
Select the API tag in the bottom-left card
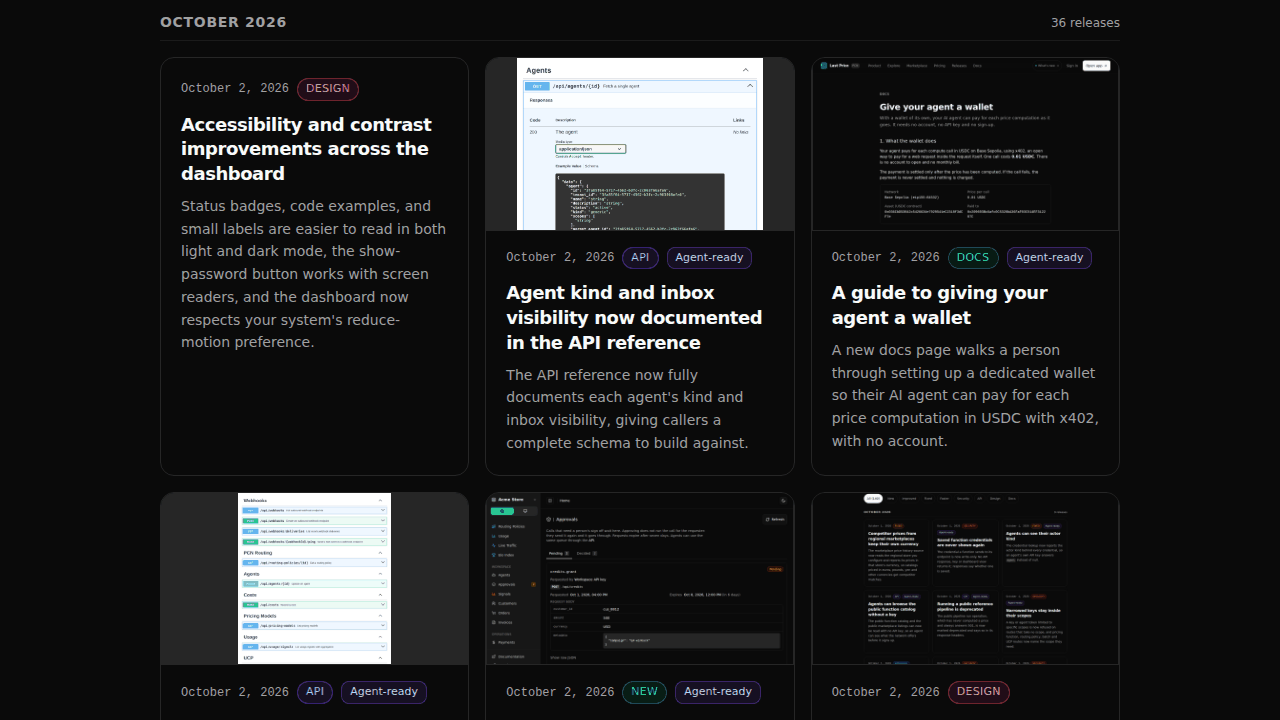315,691
